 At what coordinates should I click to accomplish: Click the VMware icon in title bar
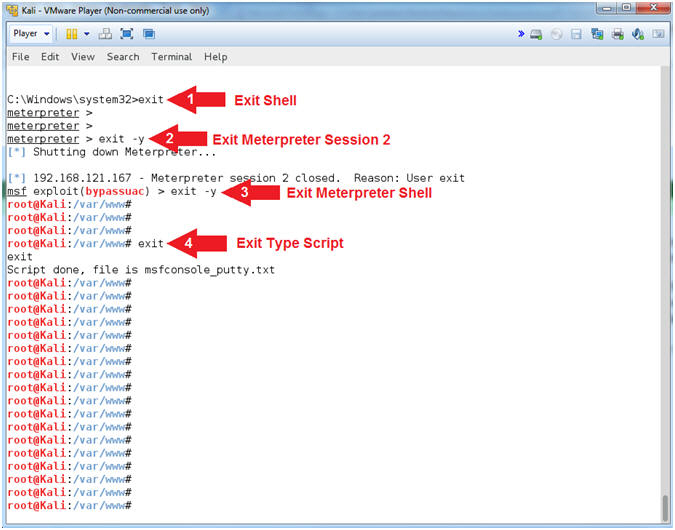point(13,10)
